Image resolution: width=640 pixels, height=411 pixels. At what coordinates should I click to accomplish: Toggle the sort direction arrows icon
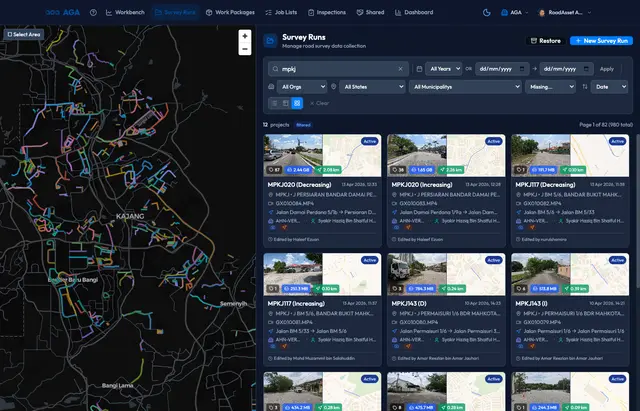tap(584, 87)
